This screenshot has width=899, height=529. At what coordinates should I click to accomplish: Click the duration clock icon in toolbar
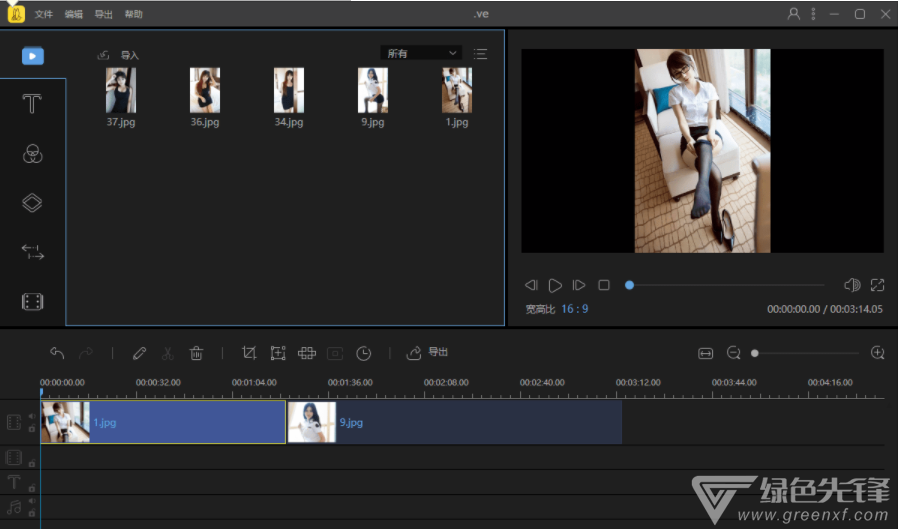(x=364, y=353)
